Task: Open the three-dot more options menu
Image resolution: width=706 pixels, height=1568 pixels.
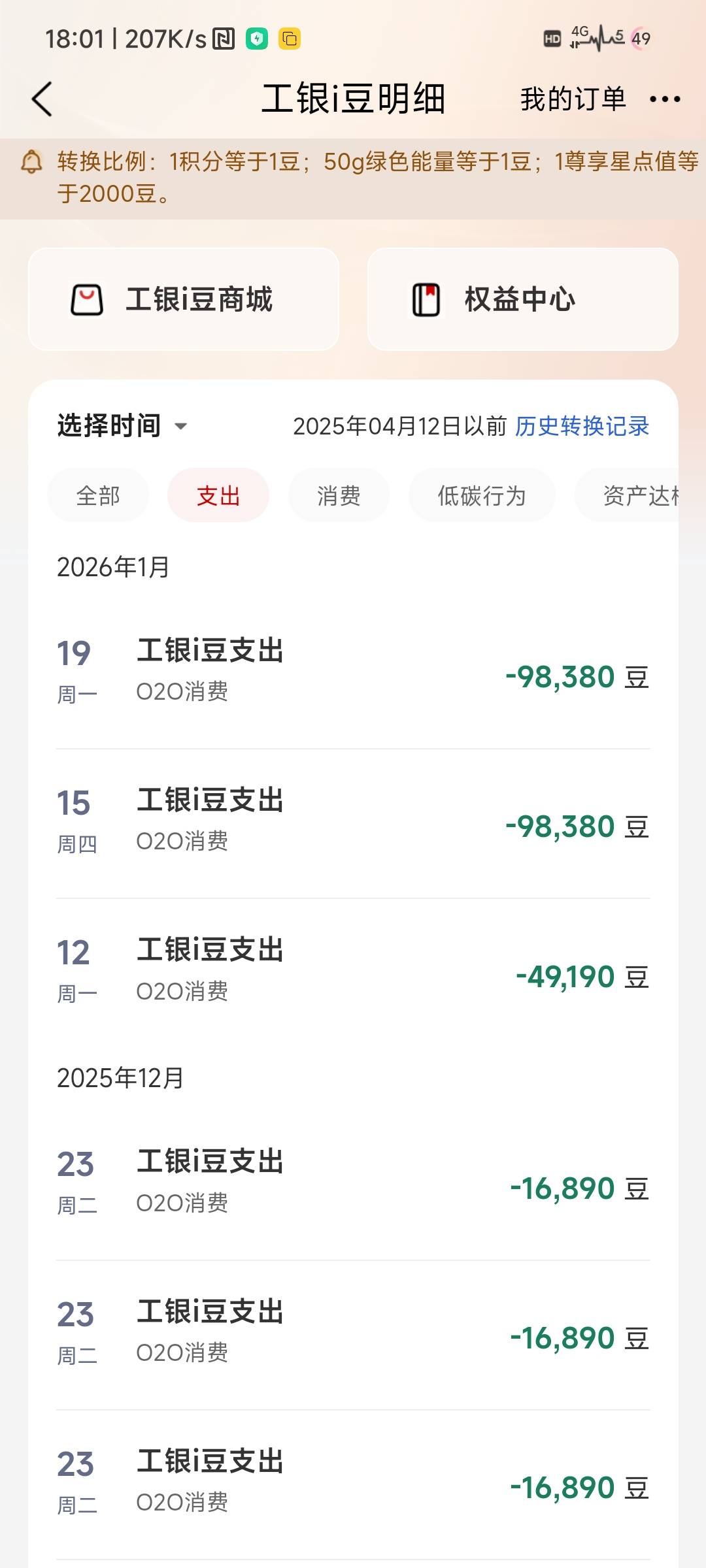Action: (x=665, y=99)
